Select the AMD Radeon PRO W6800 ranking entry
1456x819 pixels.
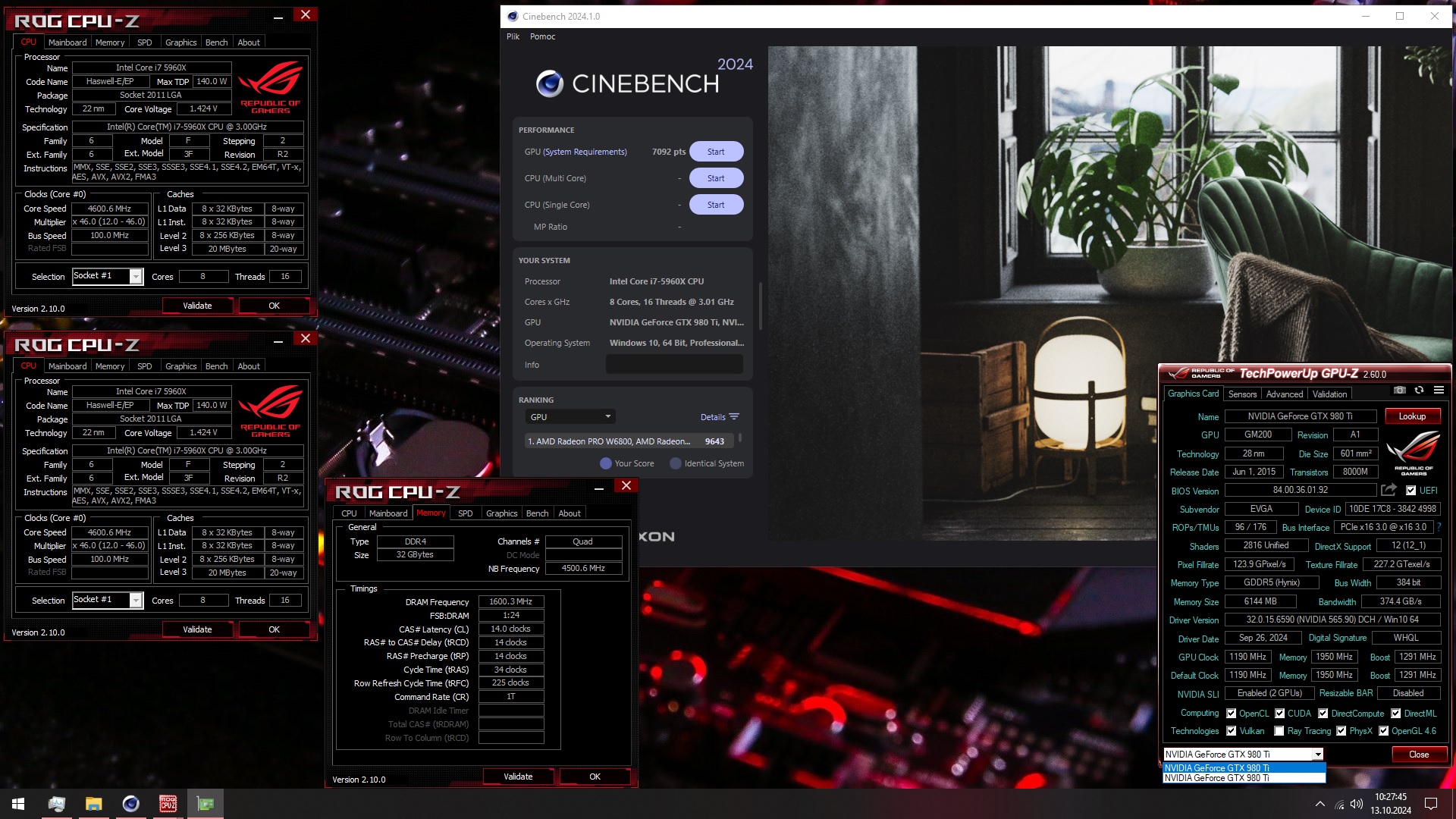click(629, 441)
